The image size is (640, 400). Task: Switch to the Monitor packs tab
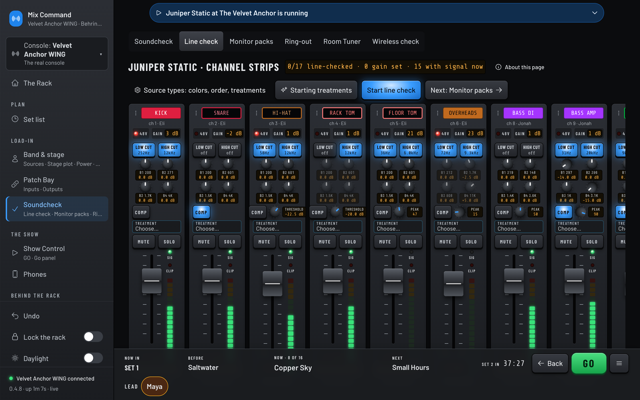click(x=251, y=41)
